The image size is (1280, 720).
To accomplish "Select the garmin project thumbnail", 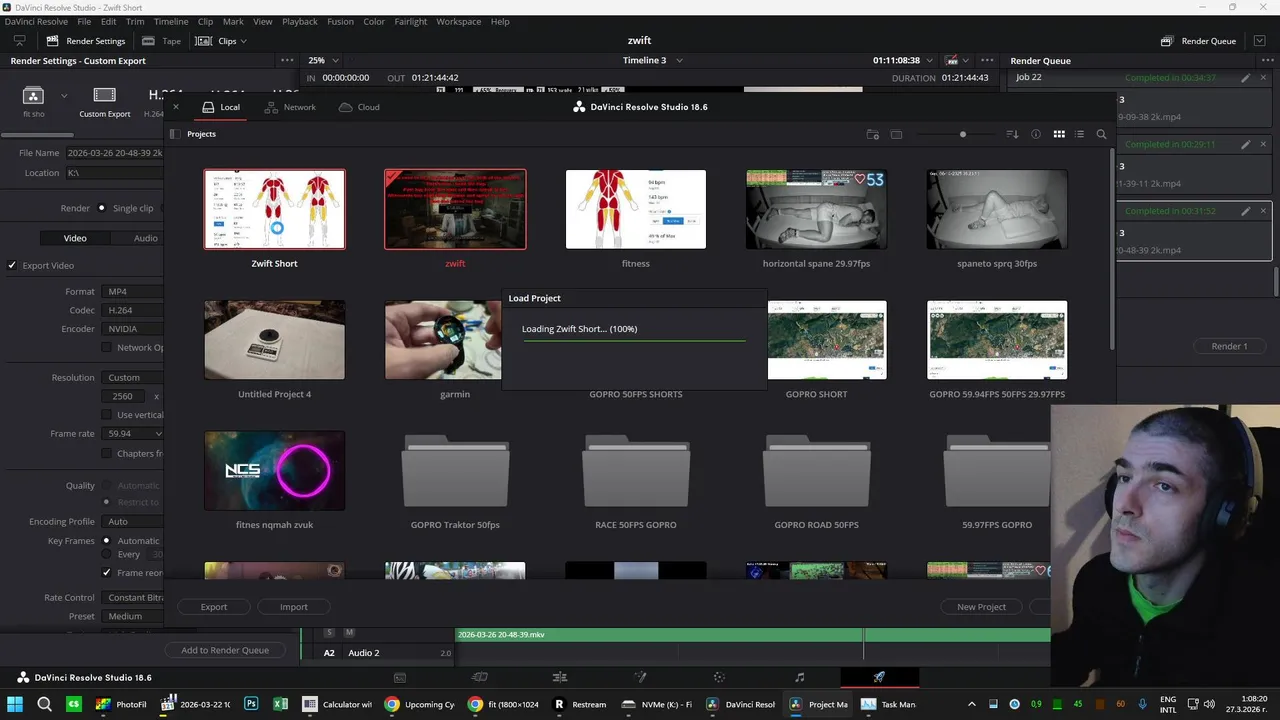I will 443,340.
